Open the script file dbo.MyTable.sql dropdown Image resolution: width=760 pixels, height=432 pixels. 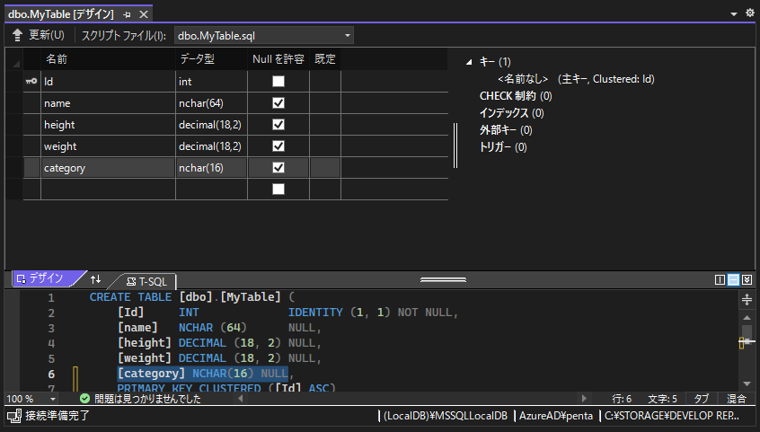pyautogui.click(x=347, y=35)
